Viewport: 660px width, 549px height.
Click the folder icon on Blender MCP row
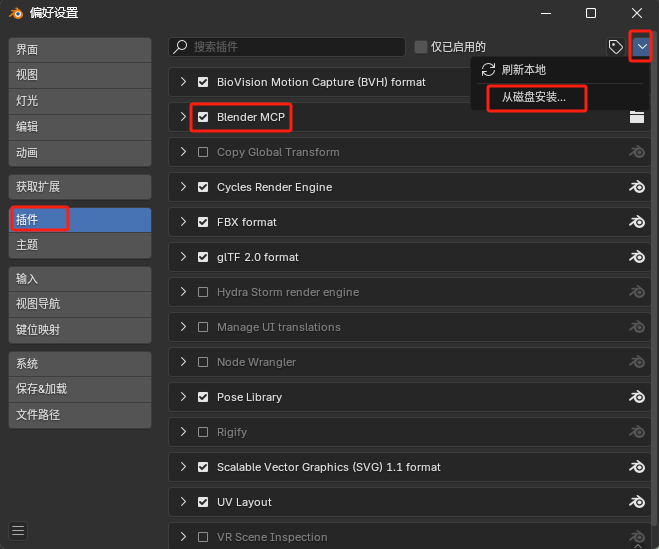(637, 117)
